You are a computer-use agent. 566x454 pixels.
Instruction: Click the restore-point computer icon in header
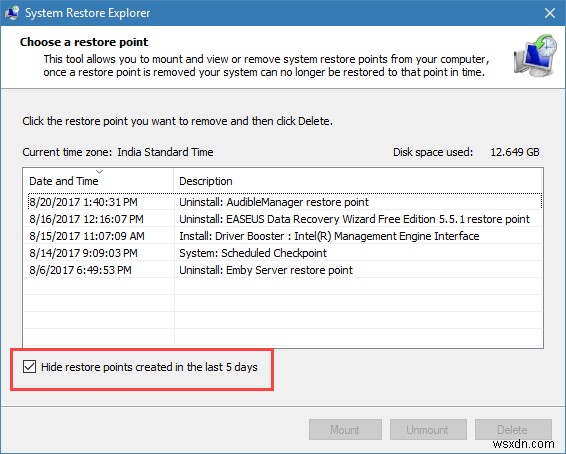pos(535,56)
